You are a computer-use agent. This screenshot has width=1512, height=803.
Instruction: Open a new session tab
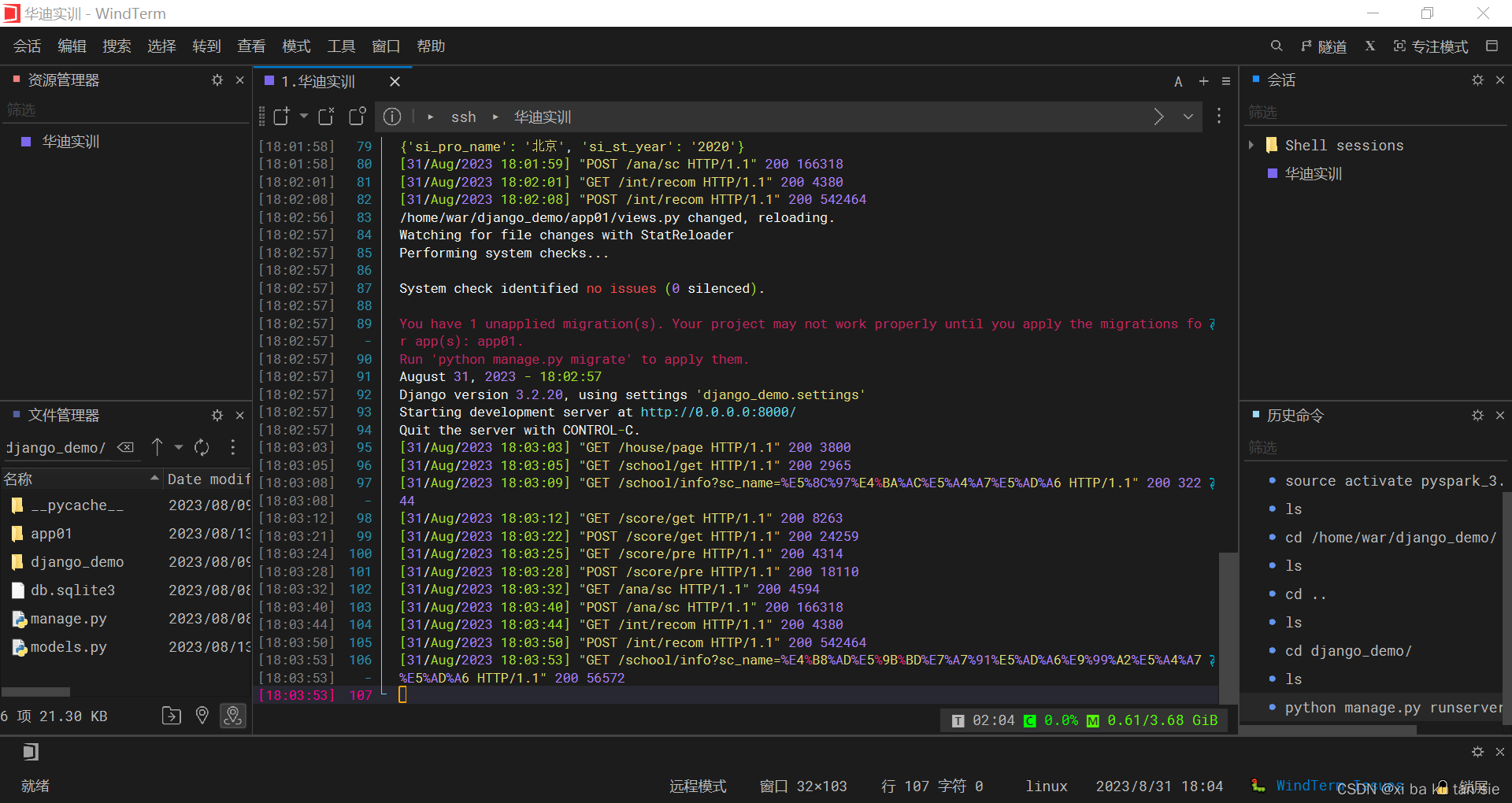pos(280,116)
